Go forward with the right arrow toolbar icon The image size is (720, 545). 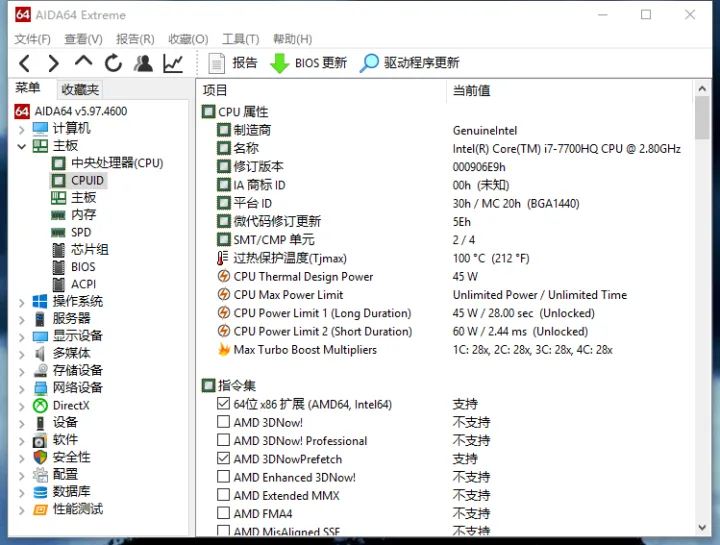53,63
